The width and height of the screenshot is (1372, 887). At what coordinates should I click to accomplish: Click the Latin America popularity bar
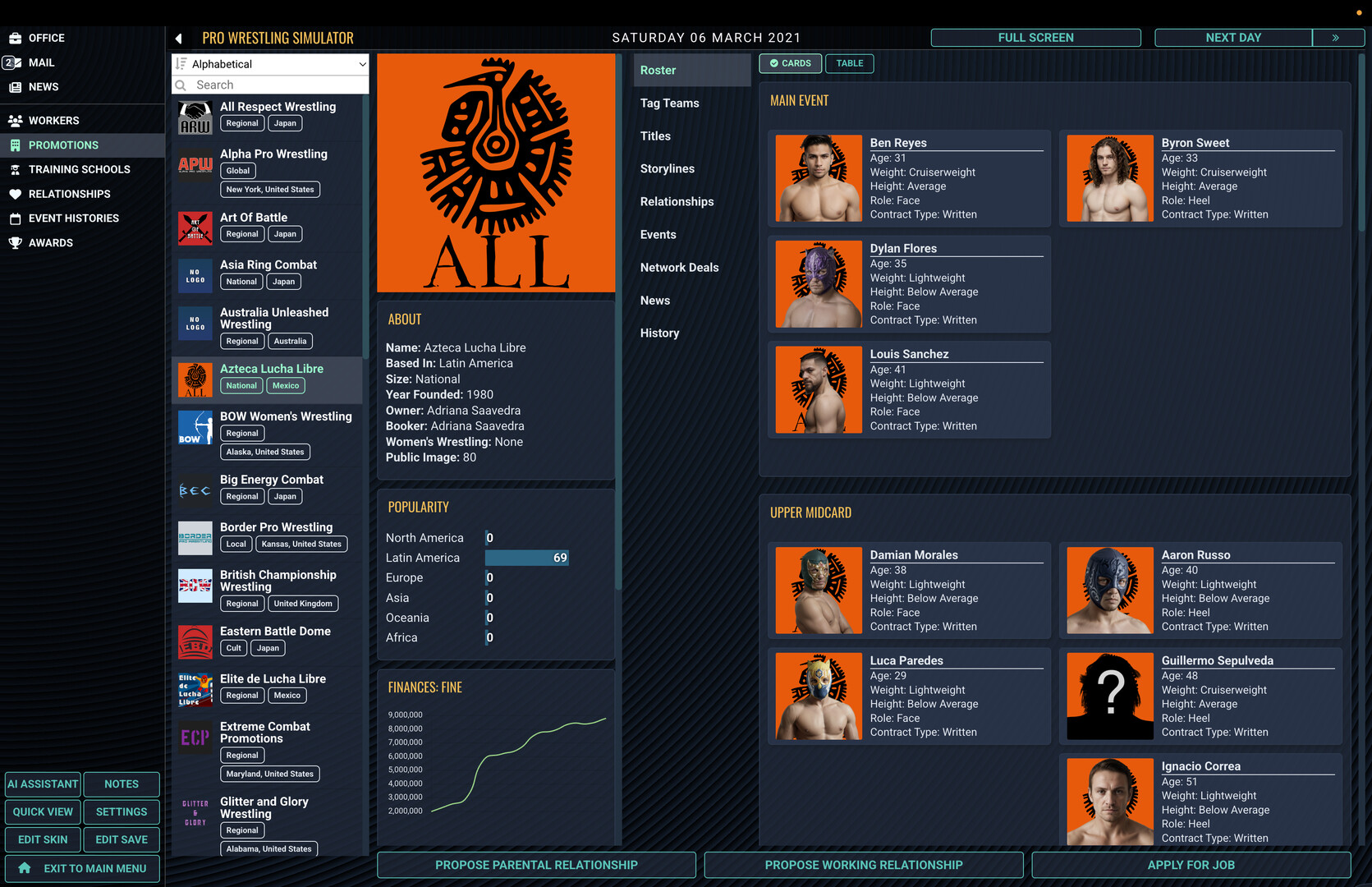(526, 558)
